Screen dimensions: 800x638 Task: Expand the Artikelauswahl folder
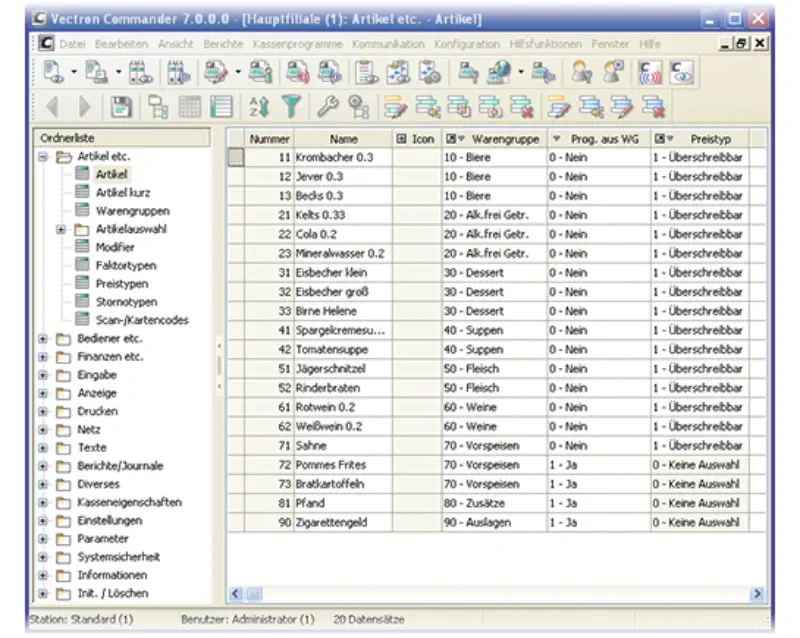point(61,230)
